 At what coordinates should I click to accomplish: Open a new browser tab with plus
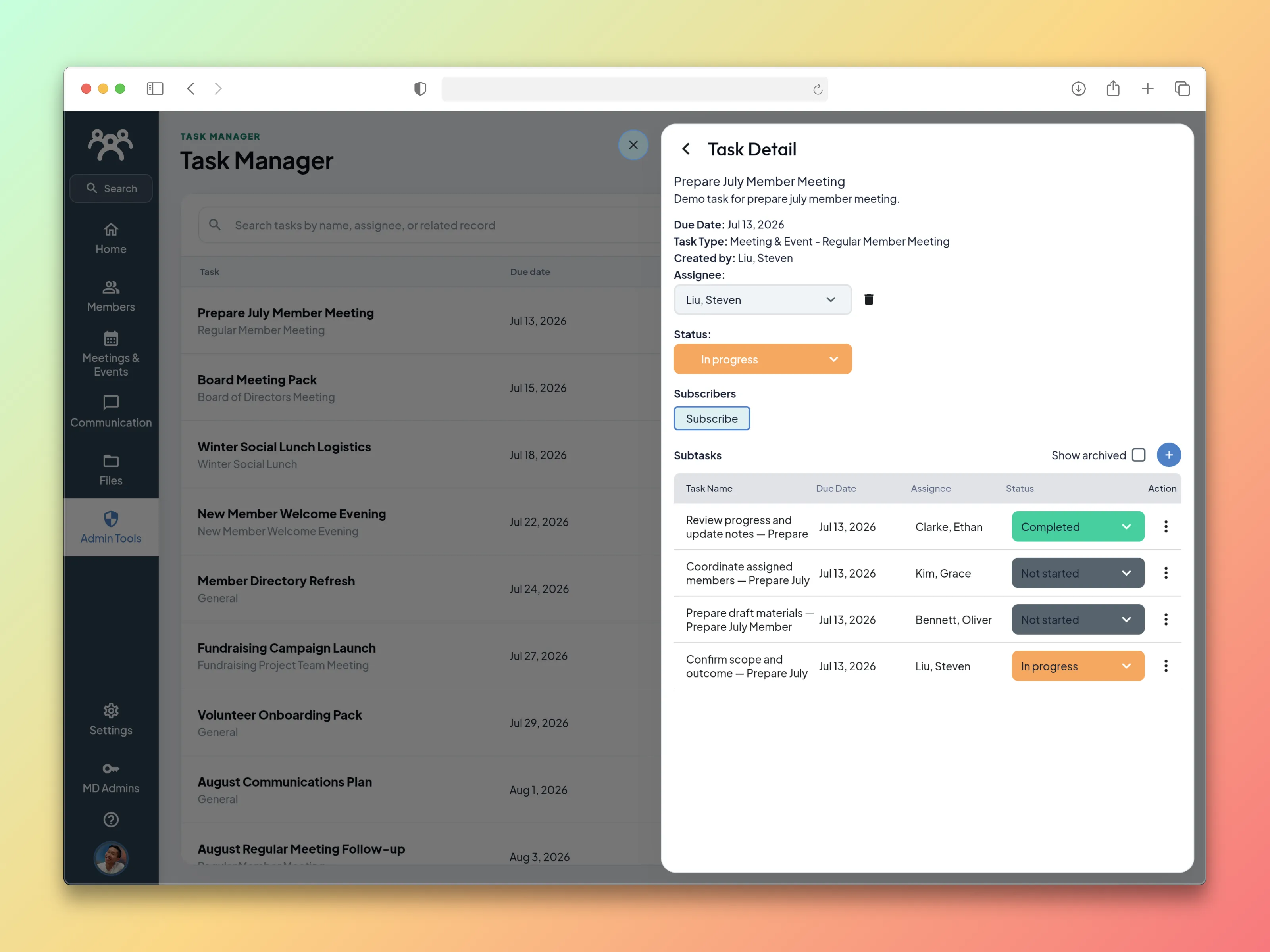point(1147,88)
